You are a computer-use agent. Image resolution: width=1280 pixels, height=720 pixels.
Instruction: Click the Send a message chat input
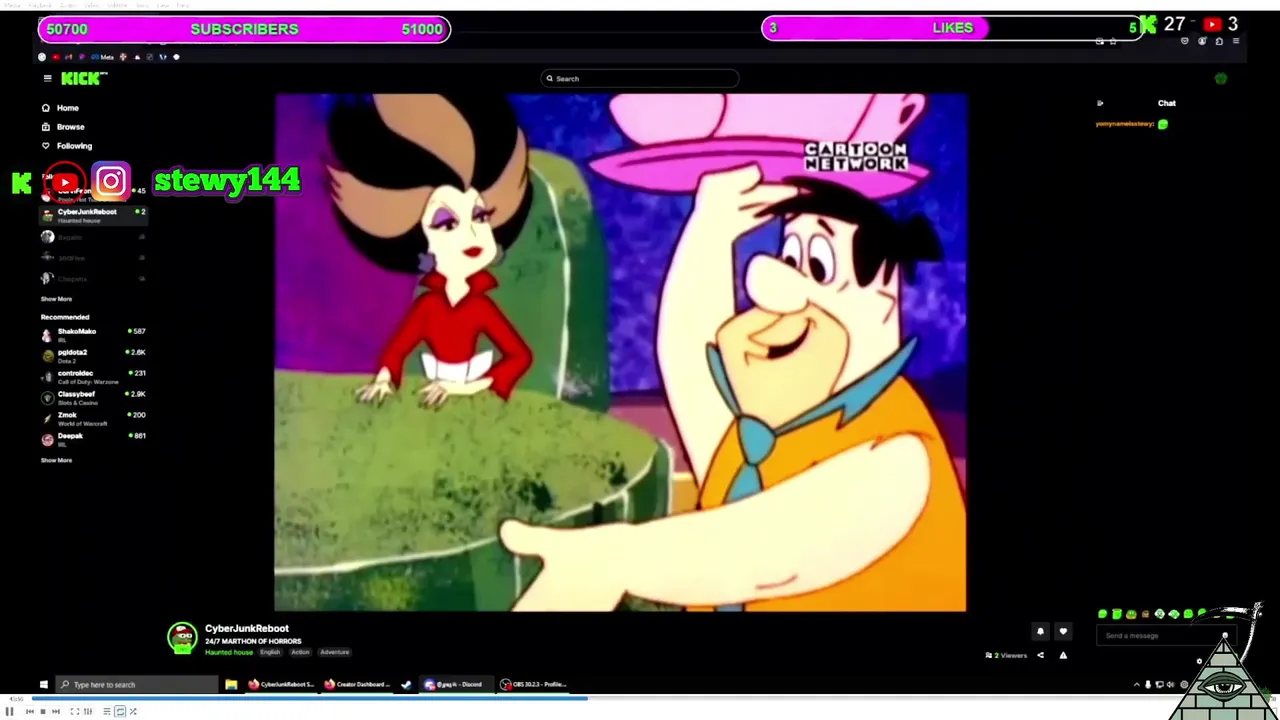1166,635
